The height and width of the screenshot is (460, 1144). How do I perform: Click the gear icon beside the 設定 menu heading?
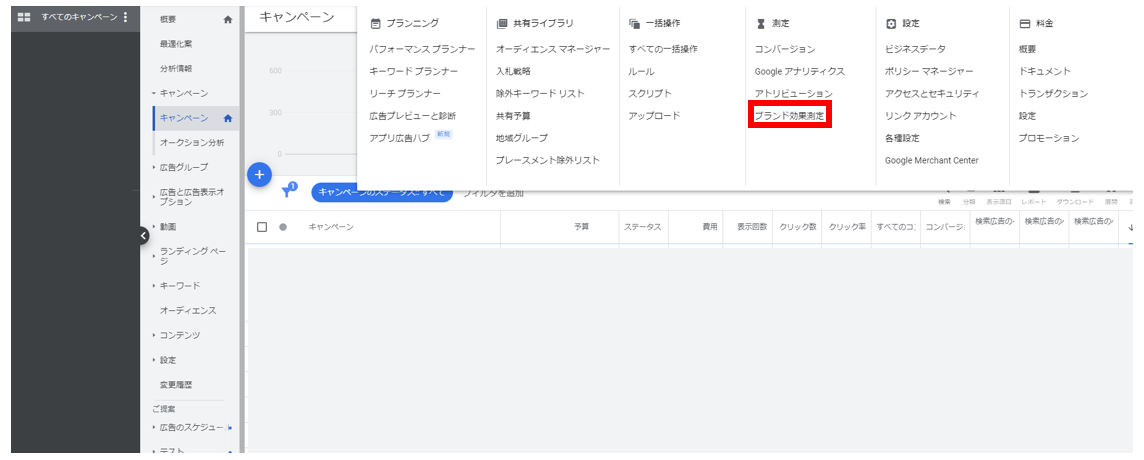[891, 23]
